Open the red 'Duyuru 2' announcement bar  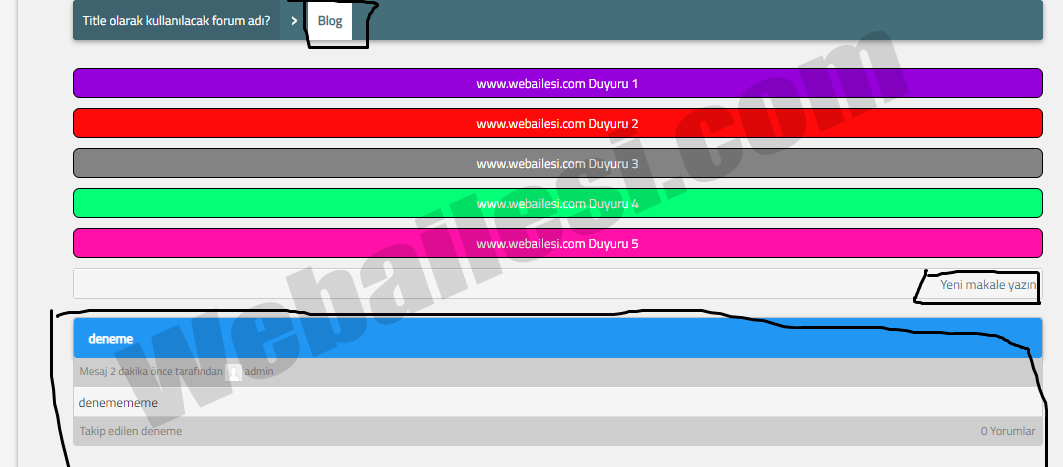(557, 123)
